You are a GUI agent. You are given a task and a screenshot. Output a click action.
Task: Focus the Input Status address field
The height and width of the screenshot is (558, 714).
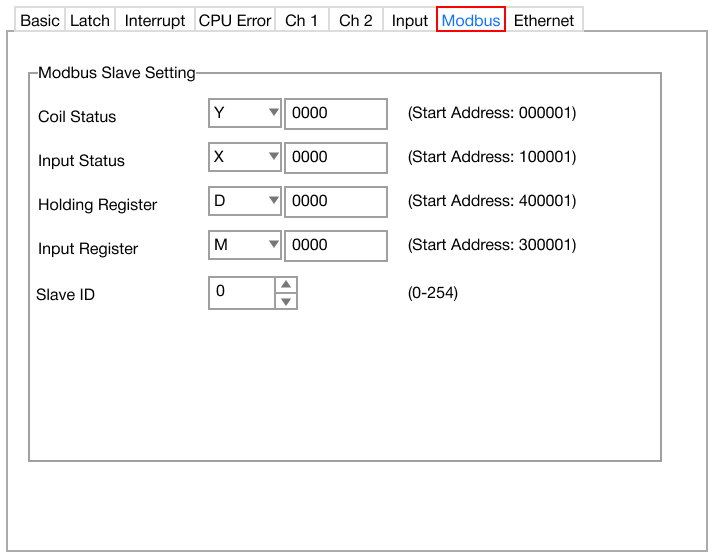(x=336, y=158)
